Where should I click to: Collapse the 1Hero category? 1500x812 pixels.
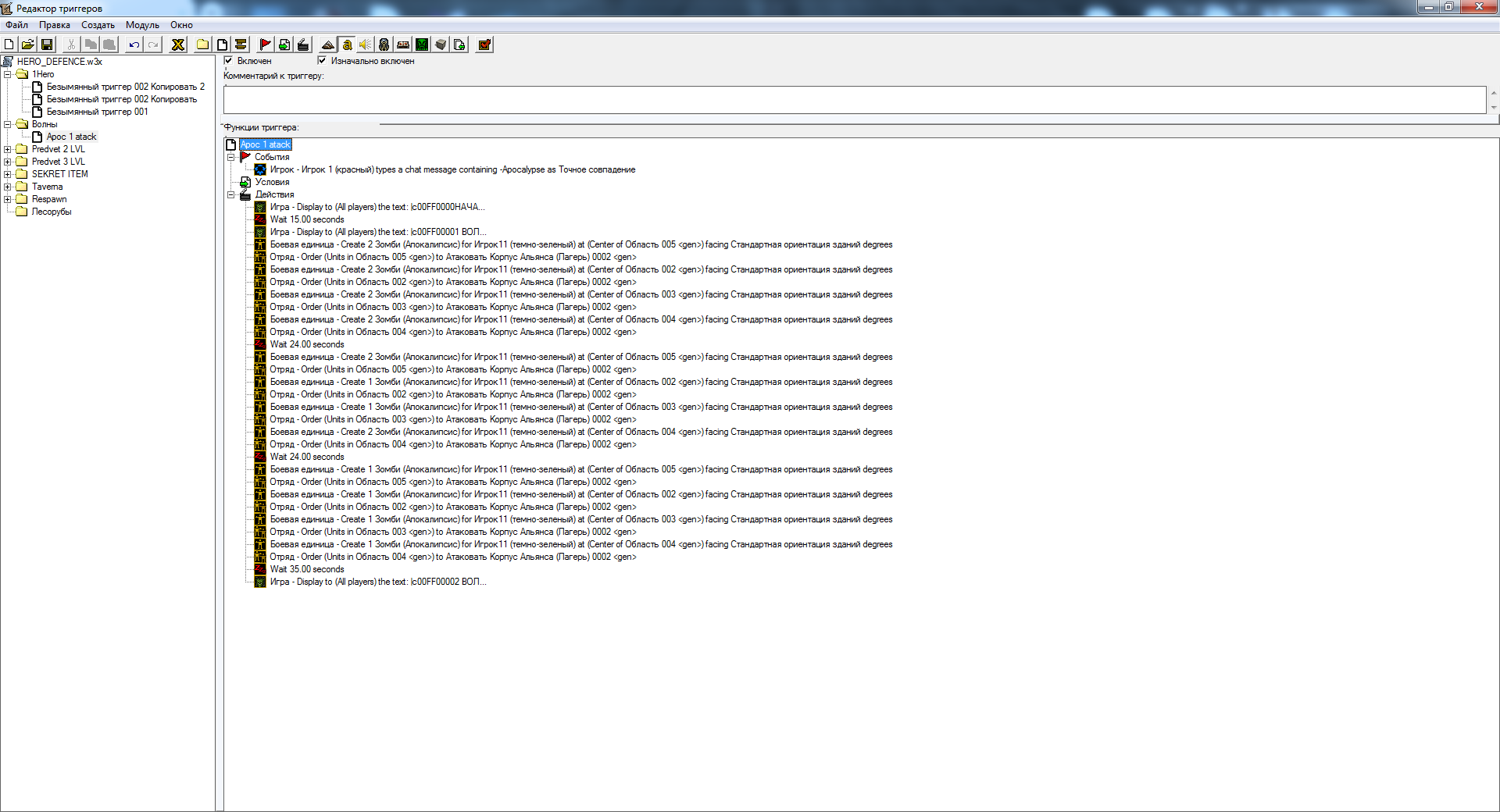click(8, 74)
